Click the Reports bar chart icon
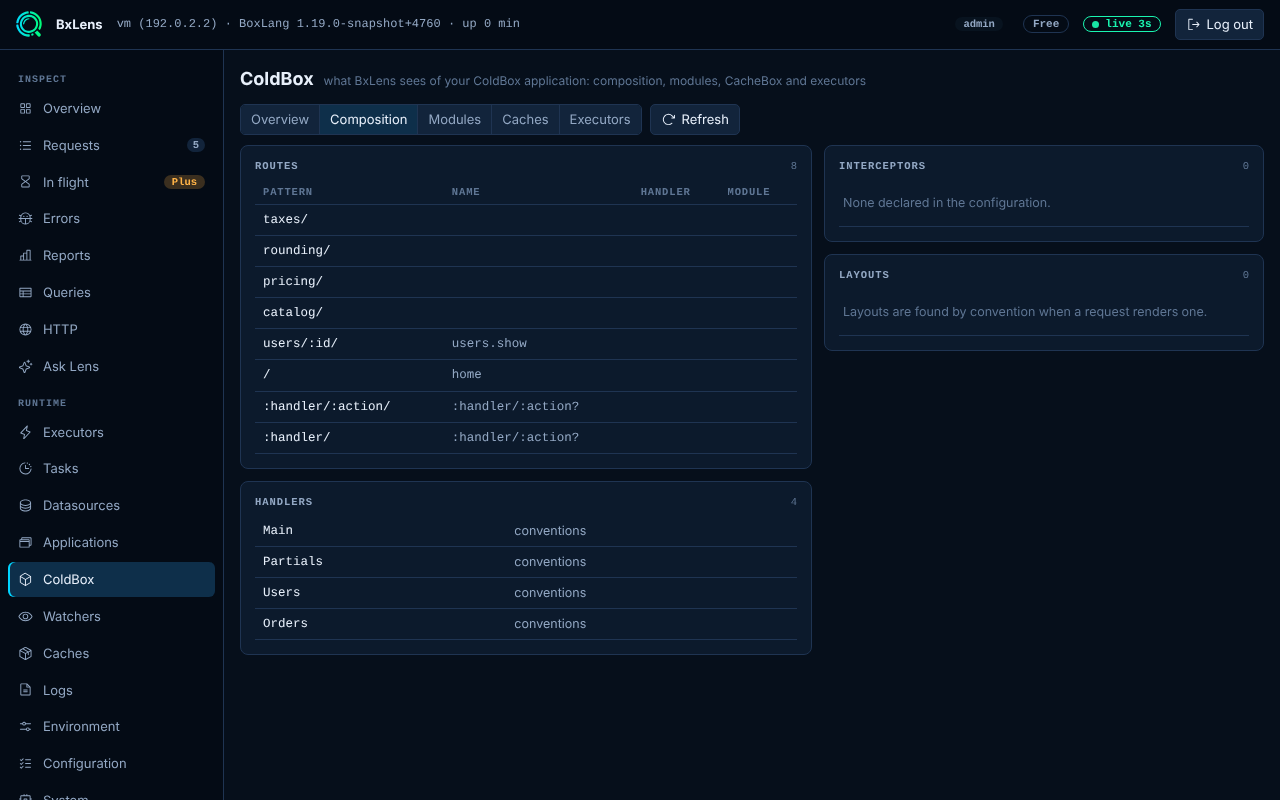The width and height of the screenshot is (1280, 800). tap(25, 255)
